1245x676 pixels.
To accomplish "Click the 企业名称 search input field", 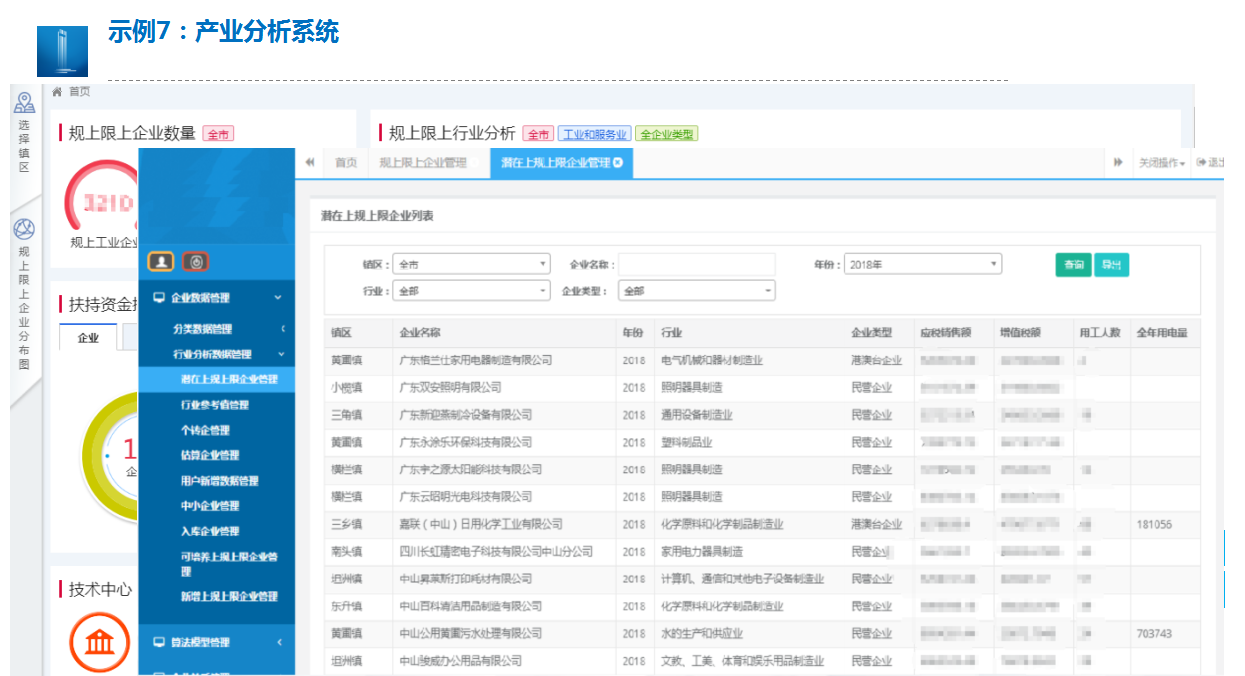I will click(x=697, y=265).
